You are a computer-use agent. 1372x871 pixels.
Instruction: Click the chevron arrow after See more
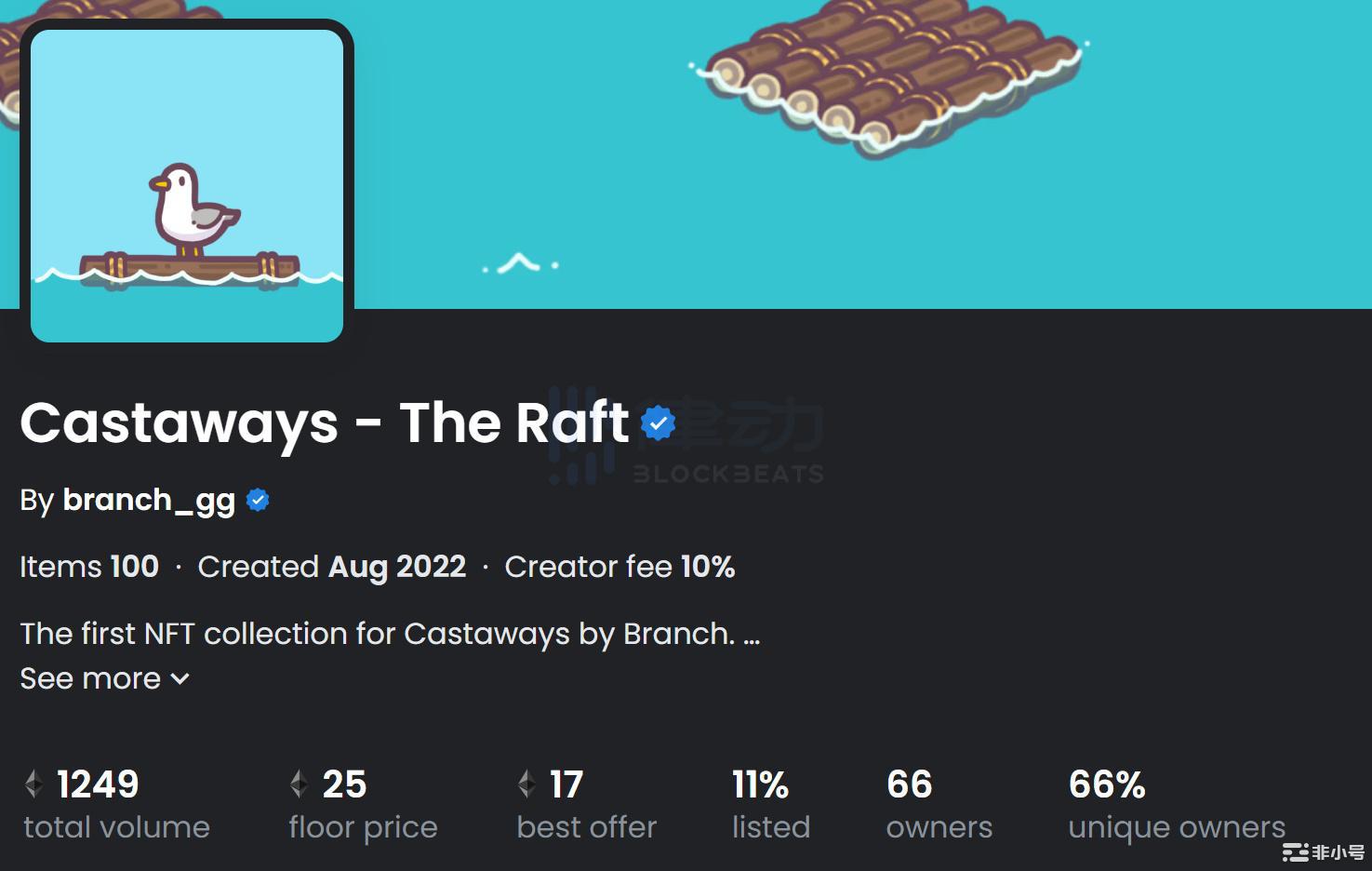(x=180, y=679)
